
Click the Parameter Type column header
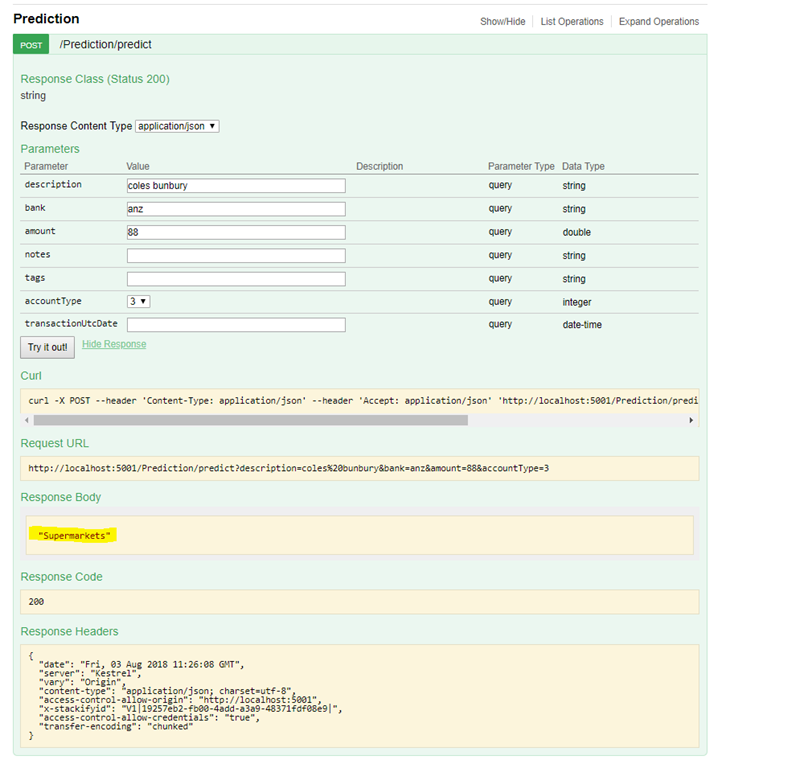click(x=521, y=166)
